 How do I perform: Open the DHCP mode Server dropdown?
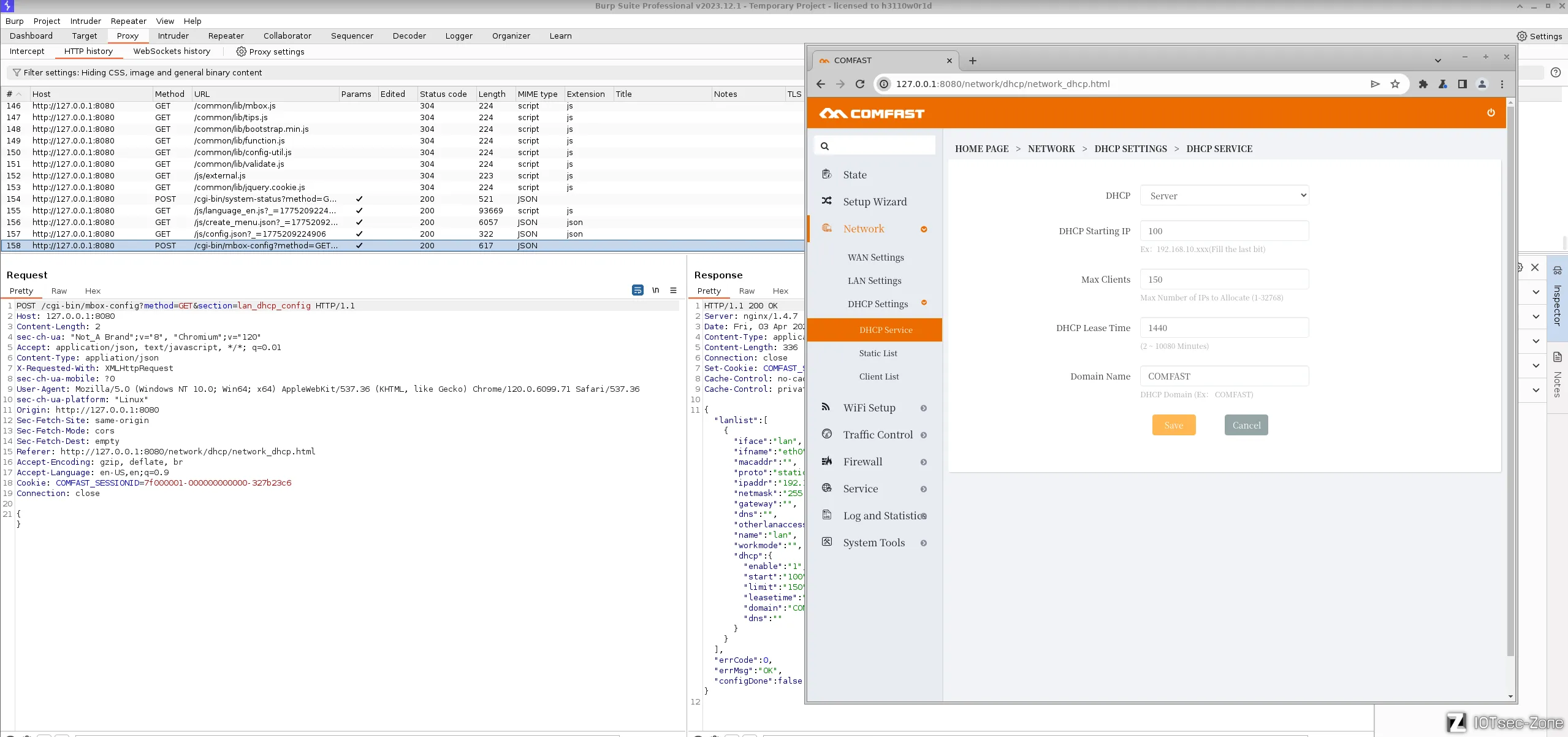(x=1224, y=196)
